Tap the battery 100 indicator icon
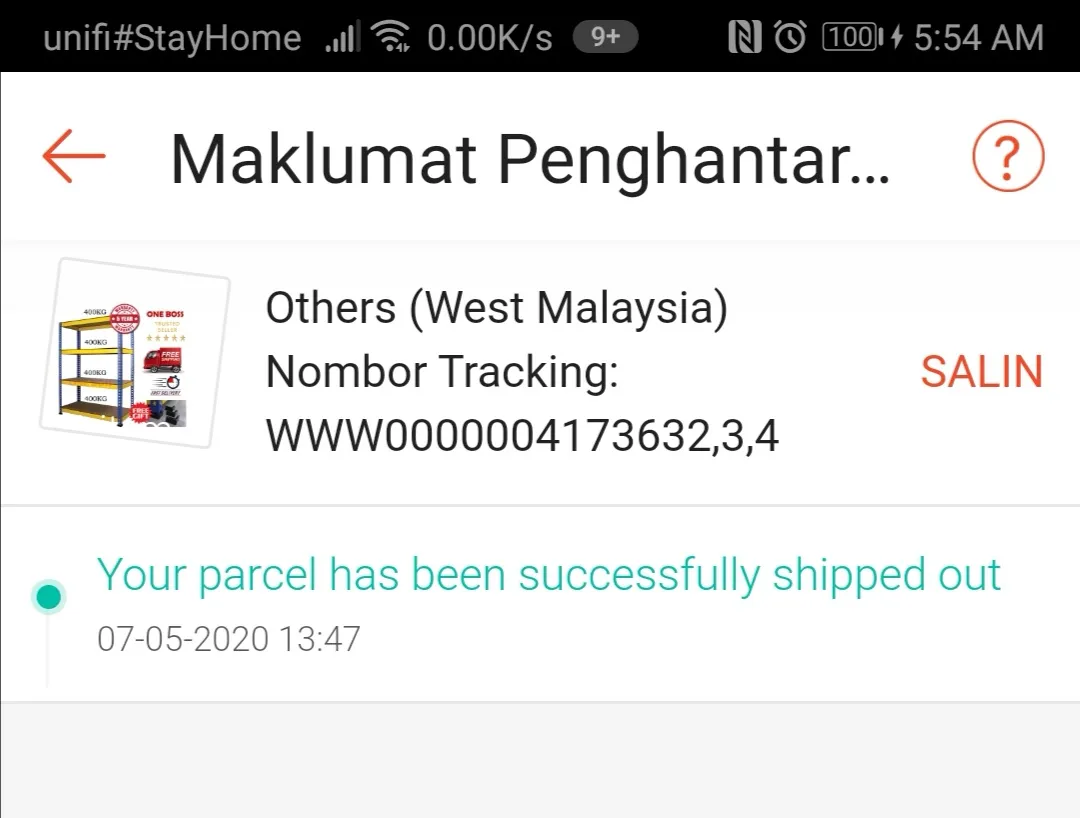Screen dimensions: 1080x818 853,37
